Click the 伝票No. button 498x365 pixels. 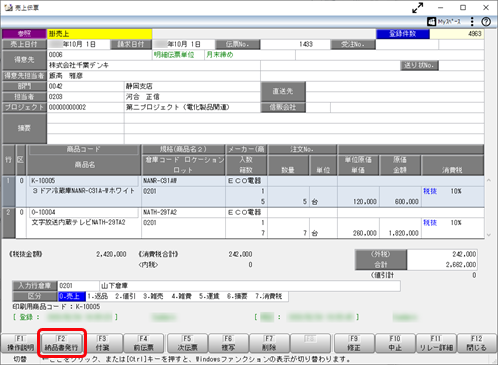[x=237, y=44]
